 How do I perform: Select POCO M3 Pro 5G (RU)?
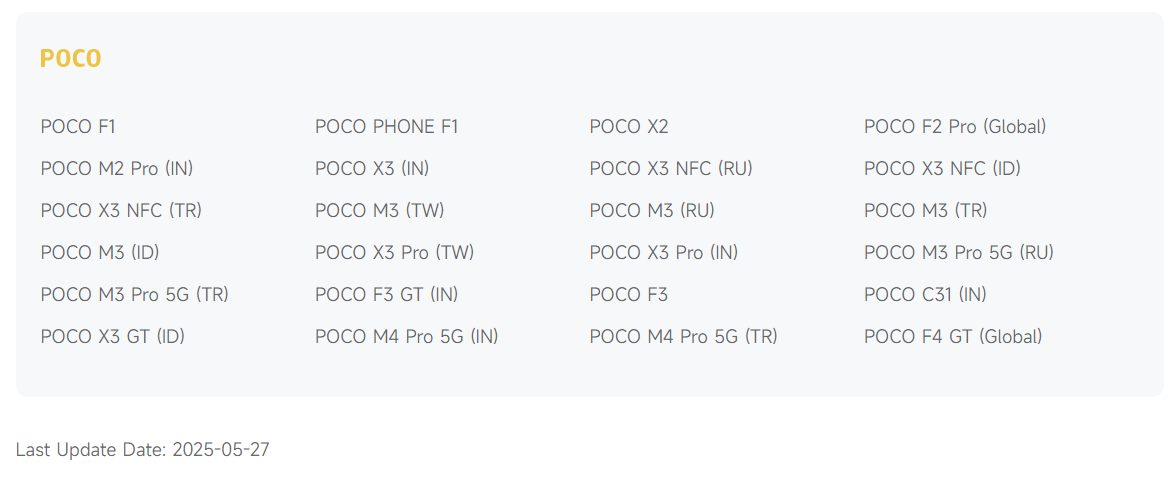coord(958,253)
